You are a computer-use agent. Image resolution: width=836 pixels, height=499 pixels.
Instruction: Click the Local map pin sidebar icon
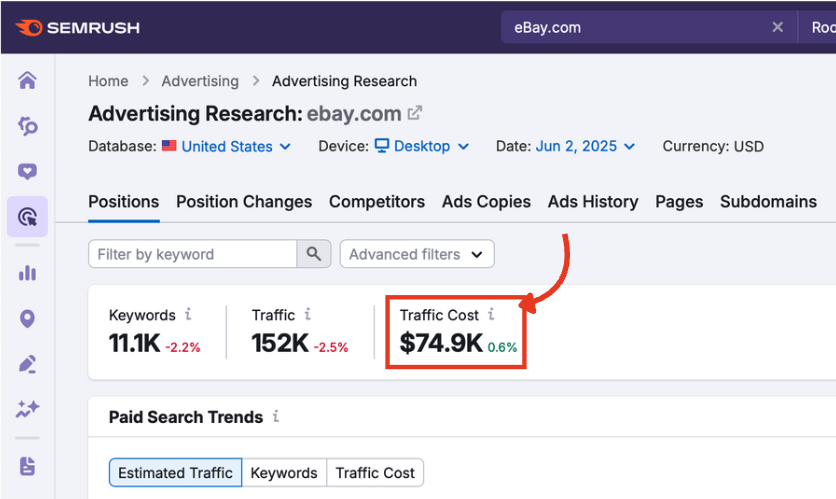point(27,319)
